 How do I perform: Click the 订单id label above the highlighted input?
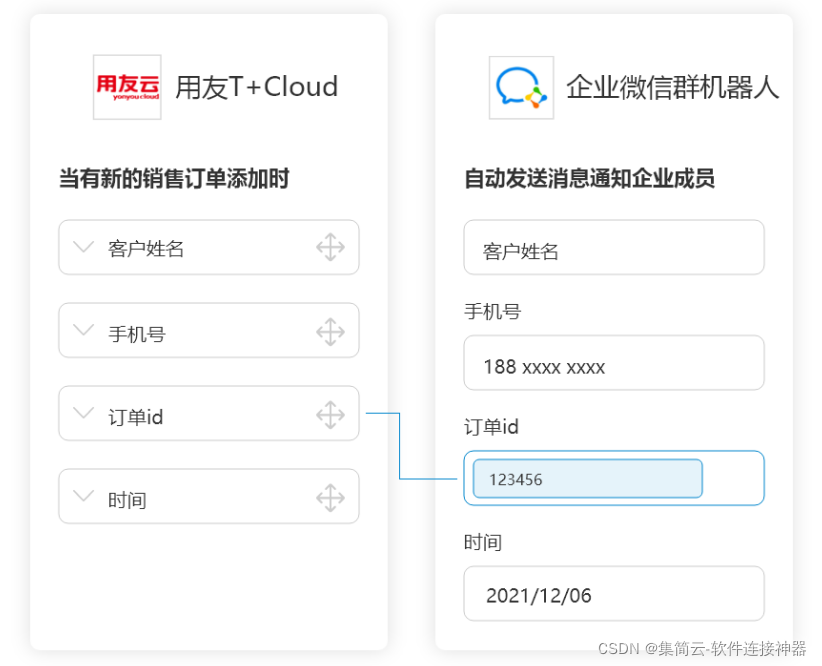point(492,427)
